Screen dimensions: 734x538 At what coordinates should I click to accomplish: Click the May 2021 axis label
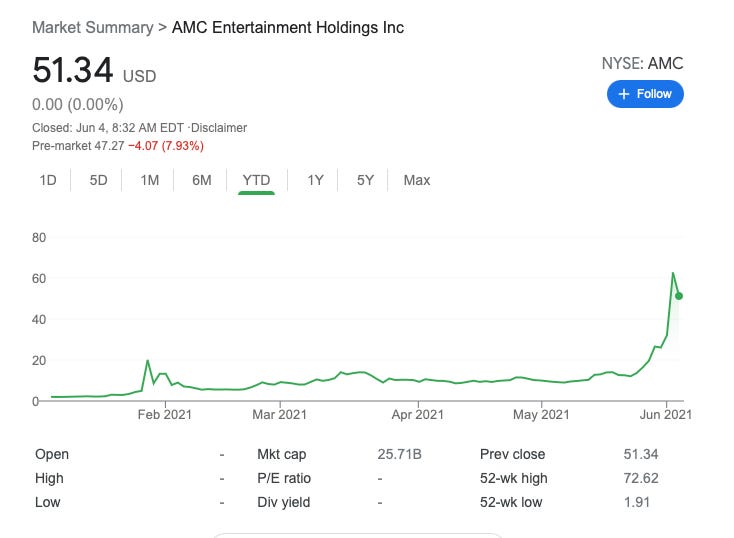pyautogui.click(x=541, y=414)
